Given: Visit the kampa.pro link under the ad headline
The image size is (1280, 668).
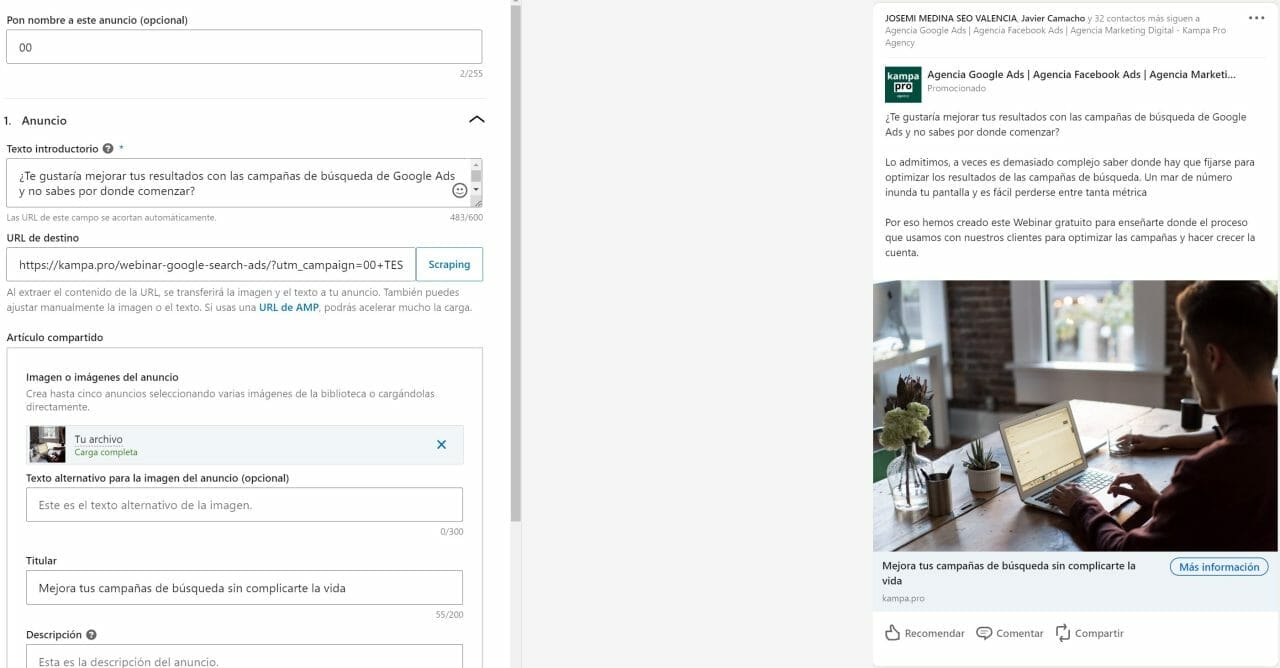Looking at the screenshot, I should click(x=903, y=597).
